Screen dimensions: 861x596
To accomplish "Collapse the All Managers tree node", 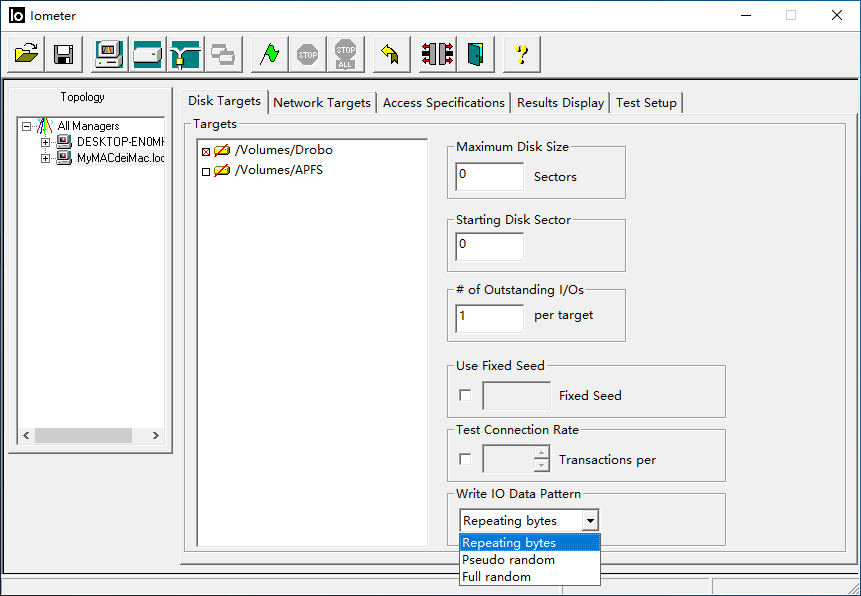I will (x=26, y=126).
